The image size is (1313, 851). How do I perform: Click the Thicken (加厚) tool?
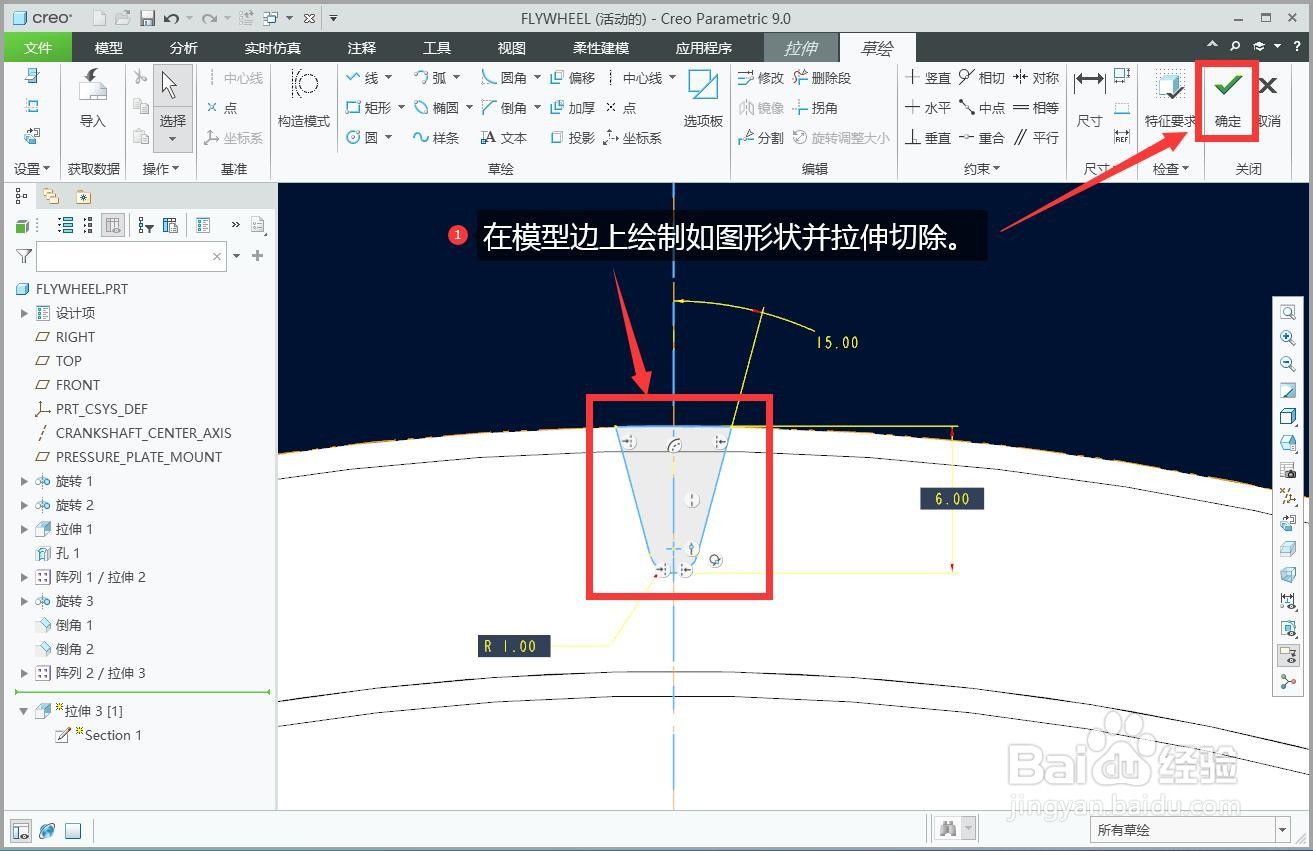tap(573, 108)
